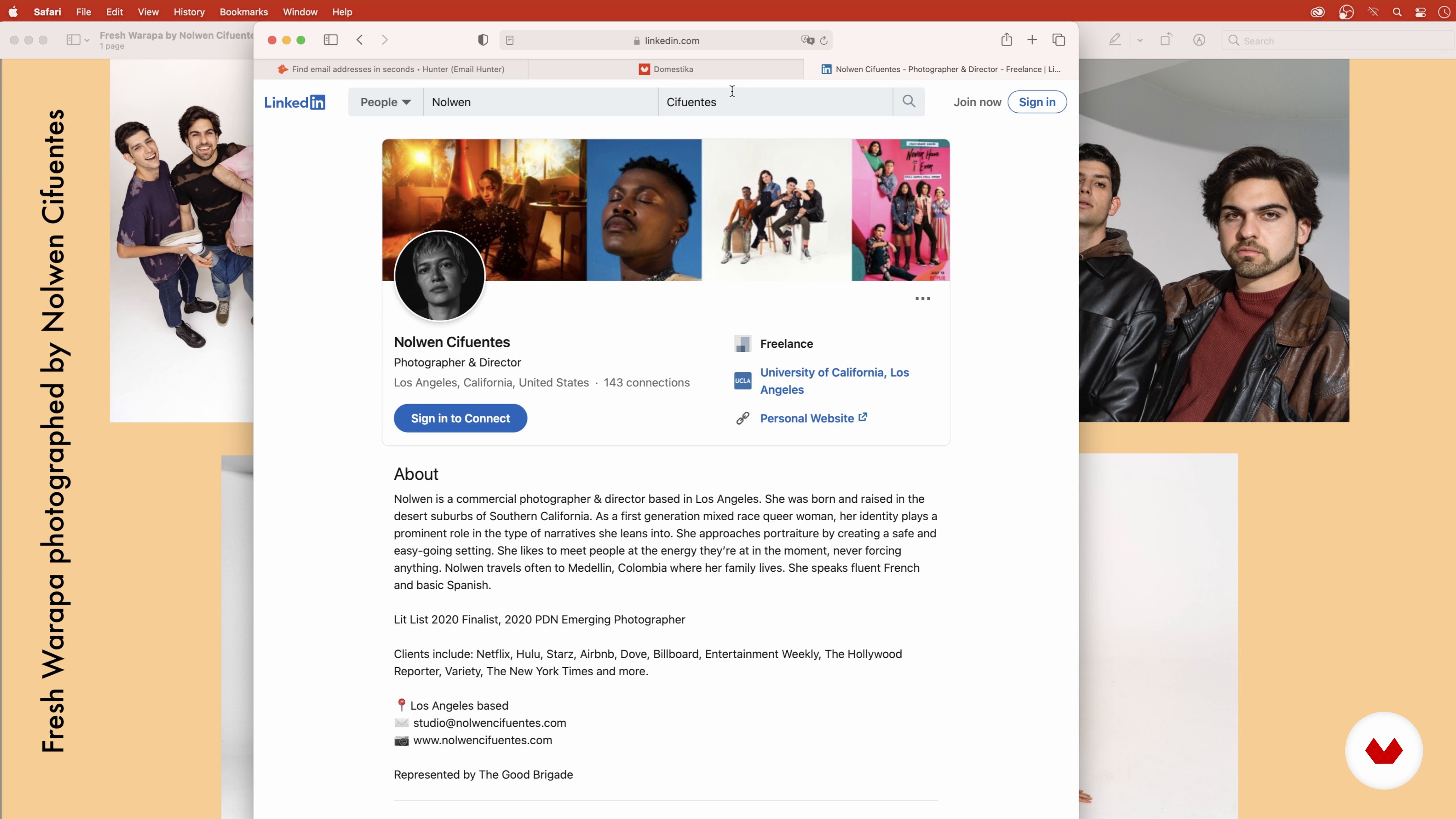Open the Edit menu
The height and width of the screenshot is (819, 1456).
click(x=114, y=12)
